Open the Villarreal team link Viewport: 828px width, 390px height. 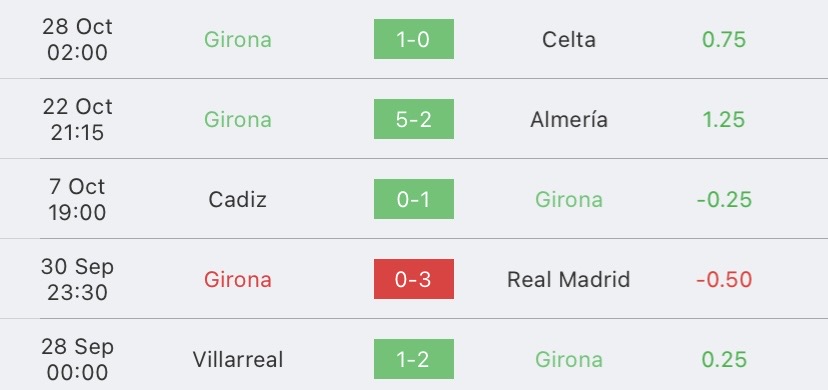point(238,360)
